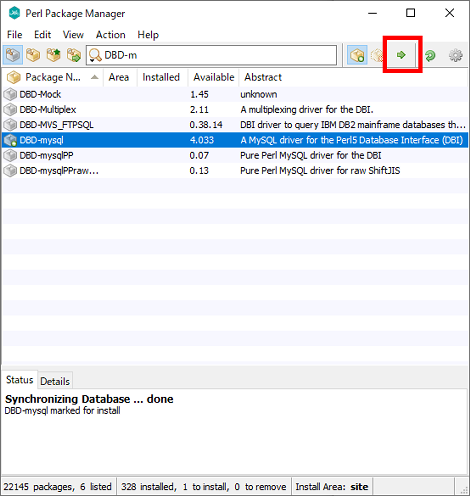Sort by the Available column header
Image resolution: width=470 pixels, height=496 pixels.
coord(214,77)
